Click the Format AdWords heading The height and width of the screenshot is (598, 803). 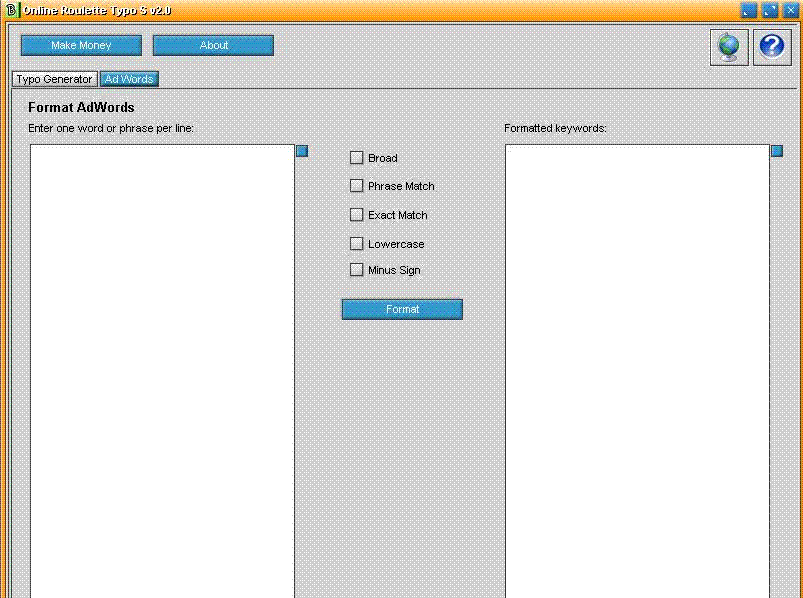coord(81,108)
